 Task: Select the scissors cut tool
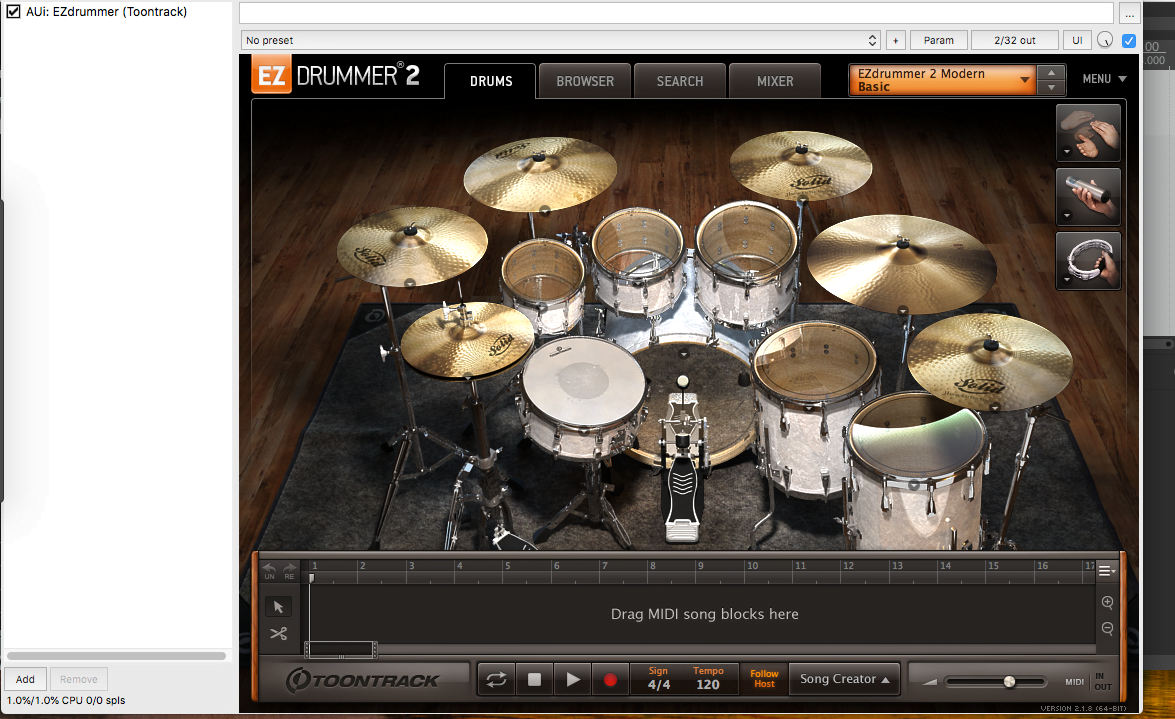click(279, 634)
